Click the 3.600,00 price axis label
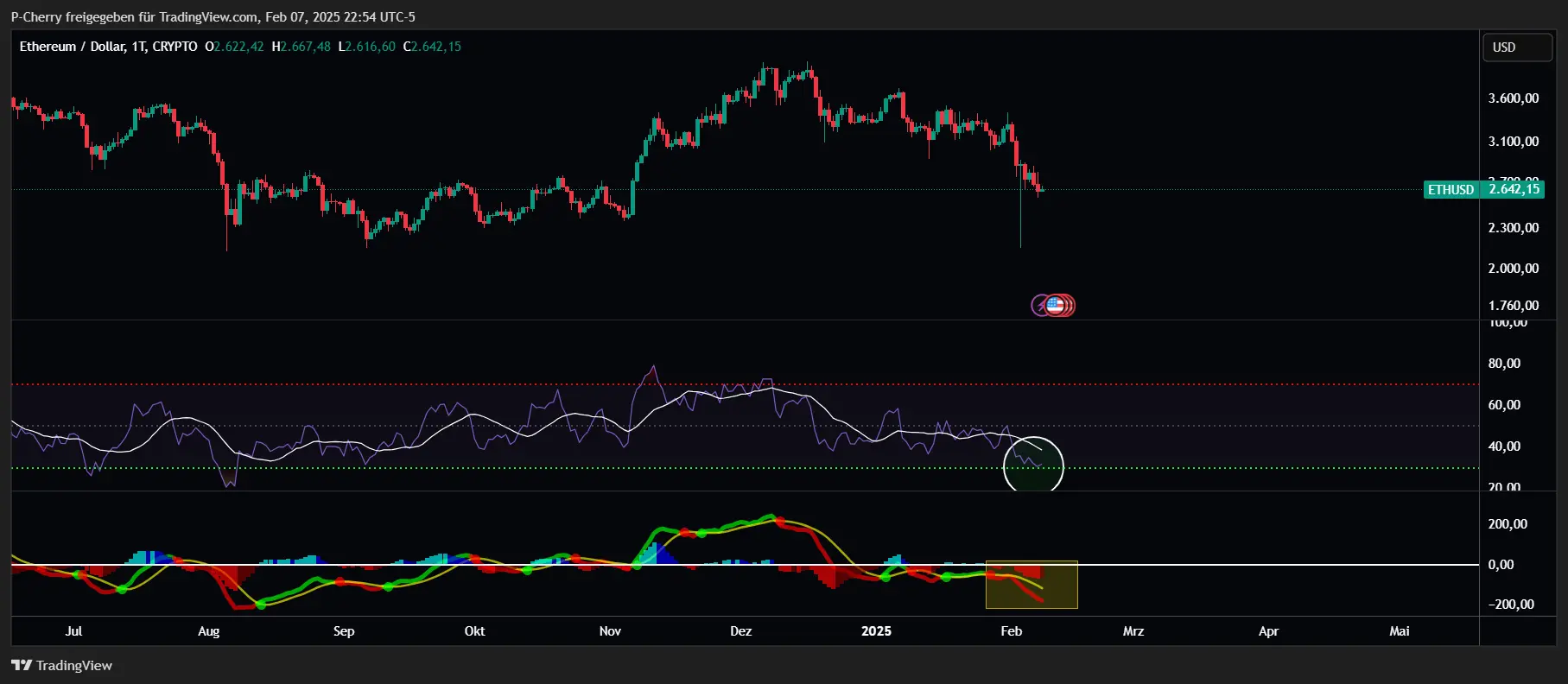Screen dimensions: 1568x684 pyautogui.click(x=1513, y=98)
